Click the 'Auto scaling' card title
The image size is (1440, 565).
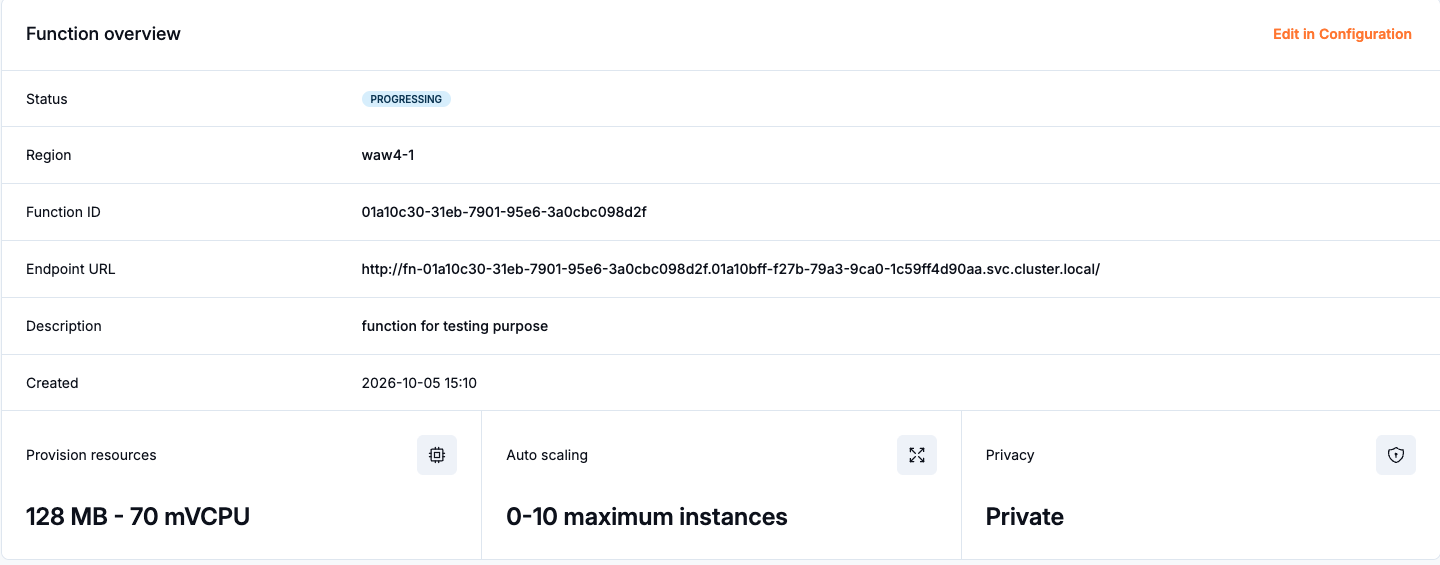pos(547,455)
